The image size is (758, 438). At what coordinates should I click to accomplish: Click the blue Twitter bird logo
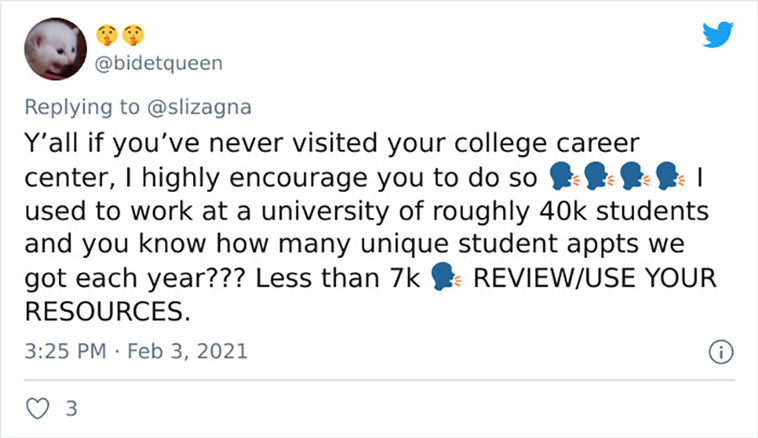coord(718,34)
